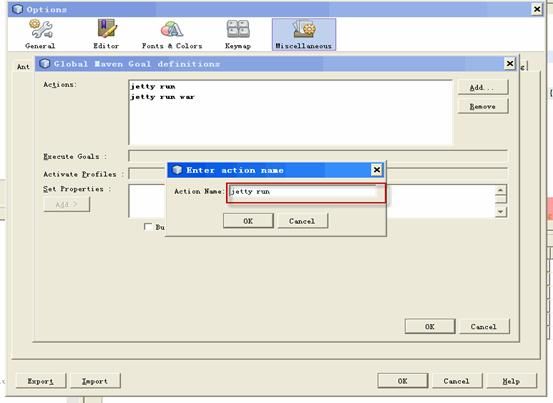This screenshot has height=403, width=553.
Task: Click OK in Global Maven Goal definitions dialog
Action: 430,326
